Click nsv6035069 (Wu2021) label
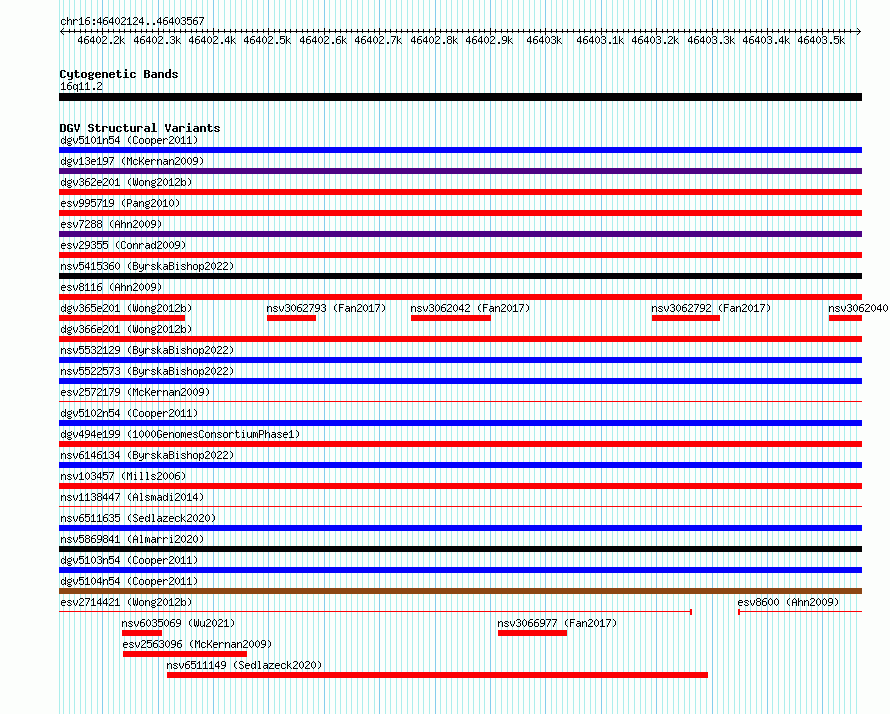Image resolution: width=890 pixels, height=714 pixels. coord(178,623)
